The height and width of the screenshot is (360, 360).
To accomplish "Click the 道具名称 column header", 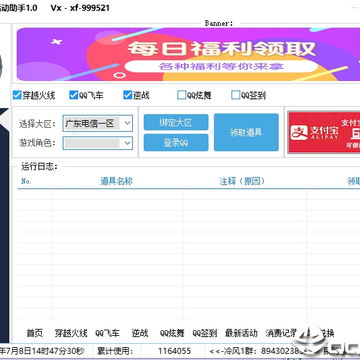I will coord(117,181).
